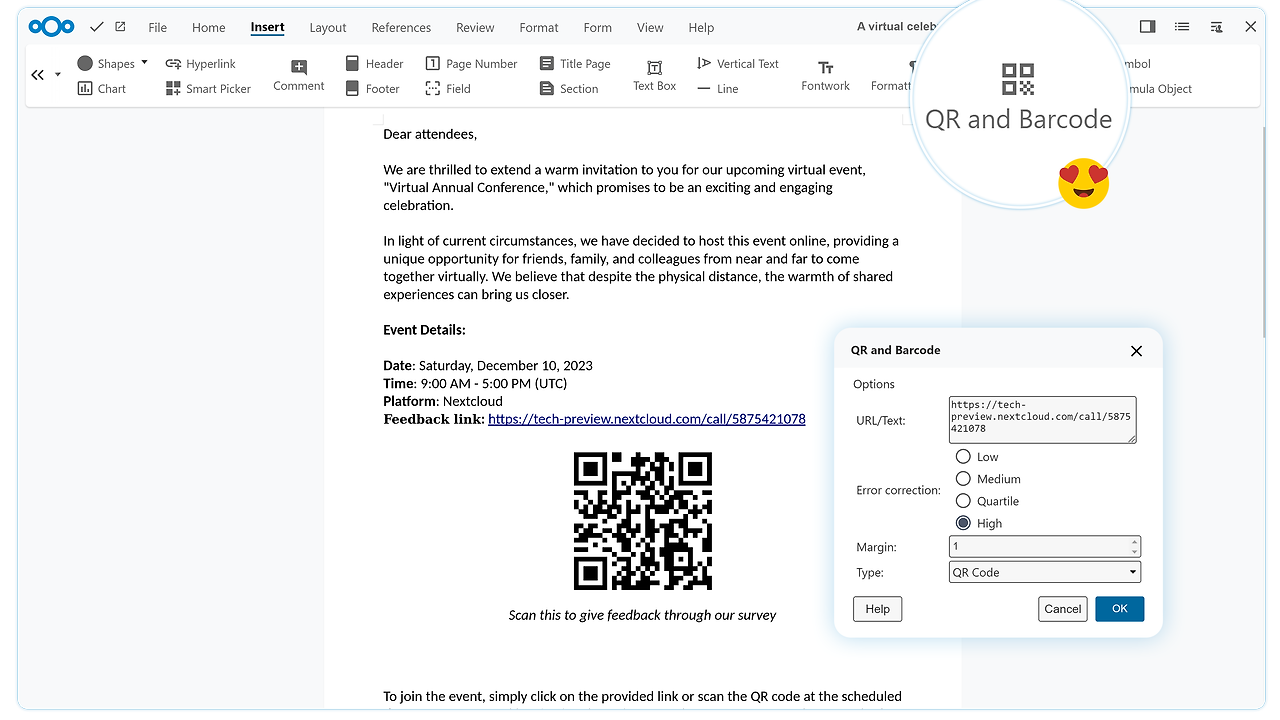Open the Help tab
1280x720 pixels.
701,27
